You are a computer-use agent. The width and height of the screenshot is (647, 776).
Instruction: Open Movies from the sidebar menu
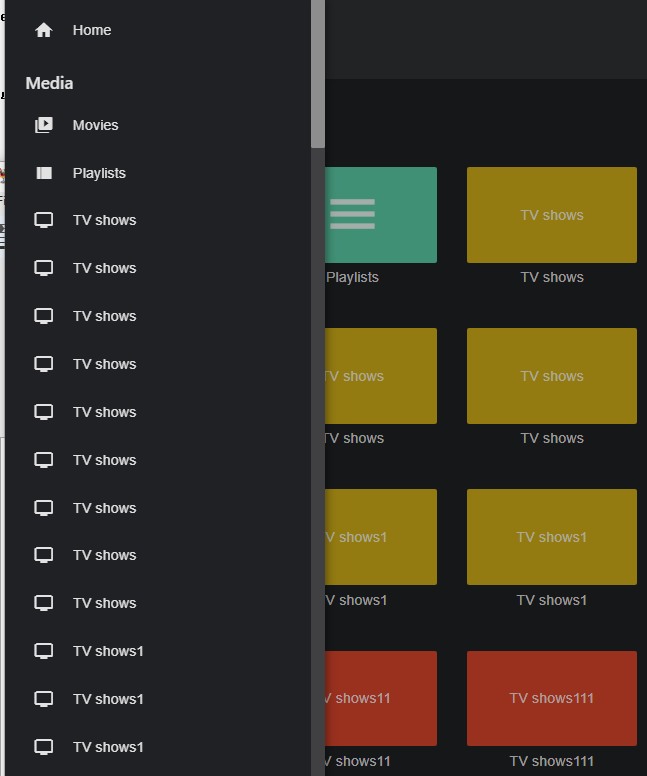point(95,125)
